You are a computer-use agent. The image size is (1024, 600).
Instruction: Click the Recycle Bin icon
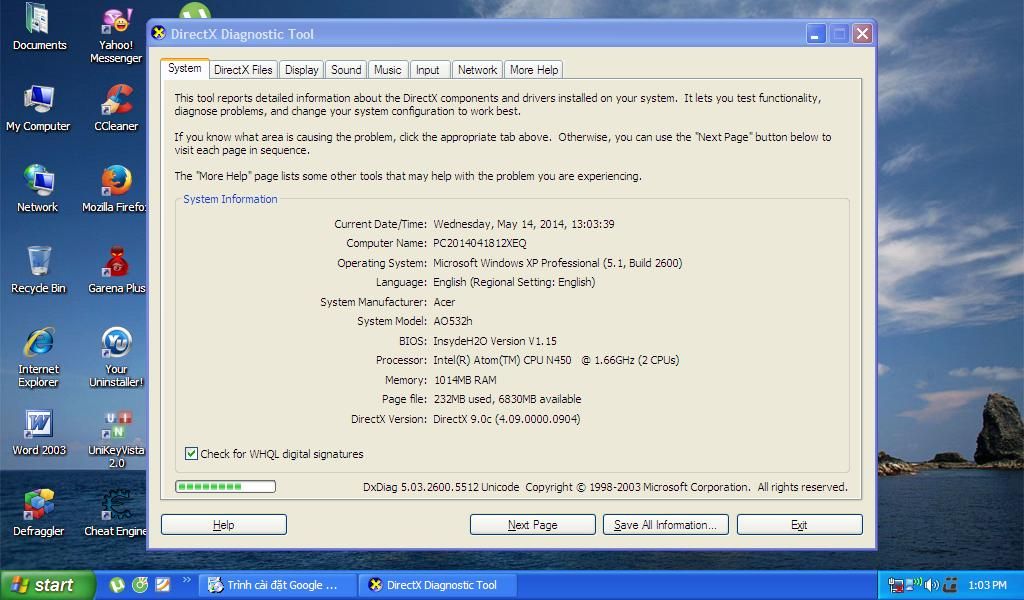[38, 264]
